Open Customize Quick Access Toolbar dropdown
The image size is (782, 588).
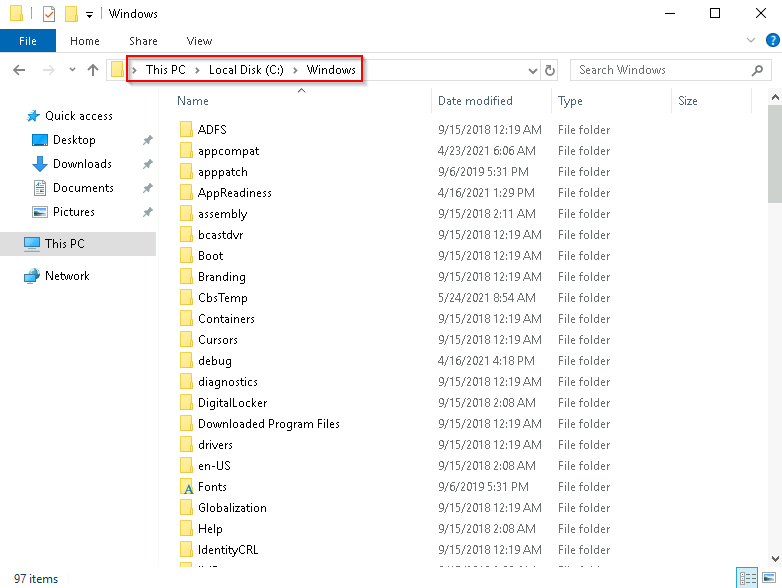pos(89,14)
